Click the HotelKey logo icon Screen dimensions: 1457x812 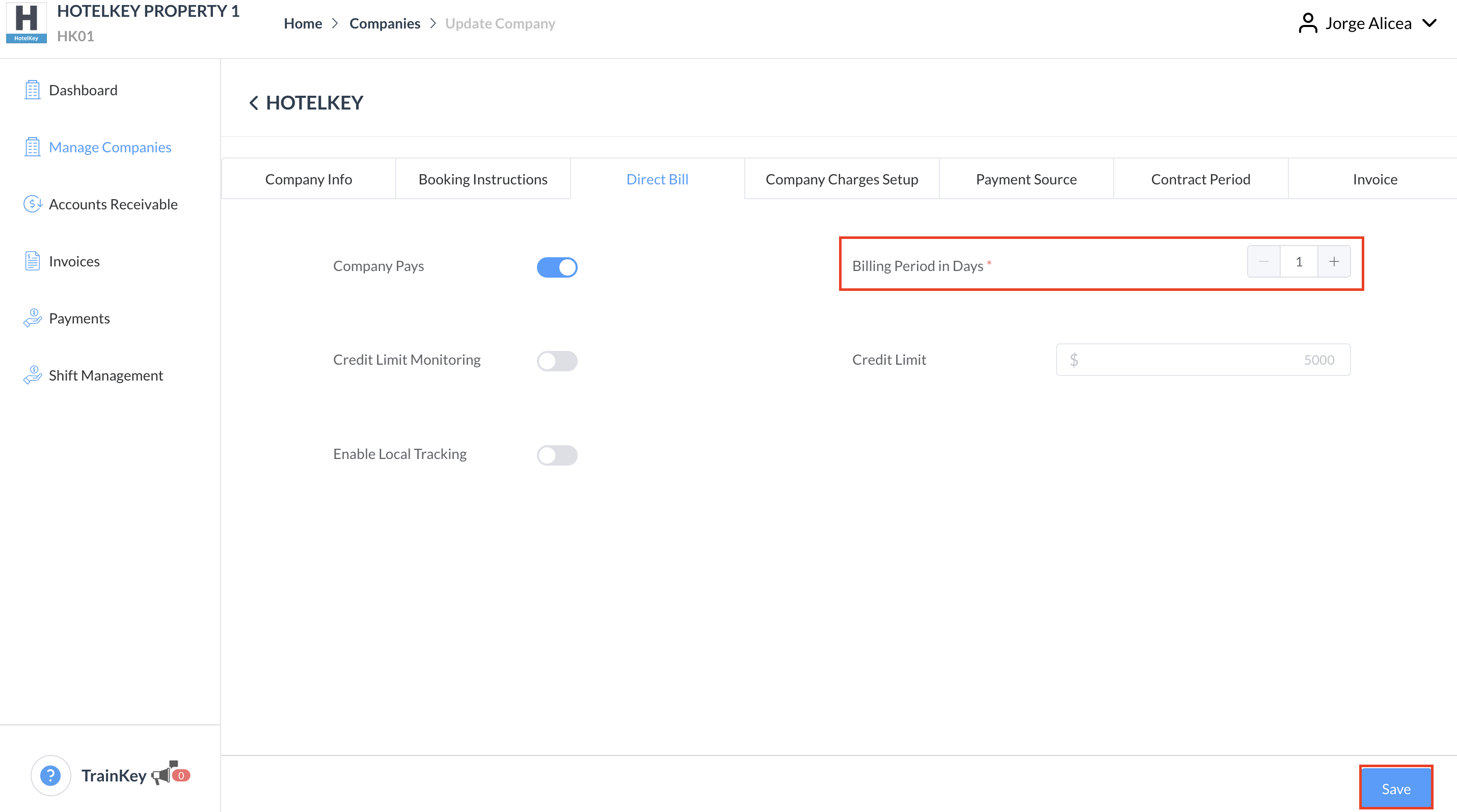click(26, 22)
